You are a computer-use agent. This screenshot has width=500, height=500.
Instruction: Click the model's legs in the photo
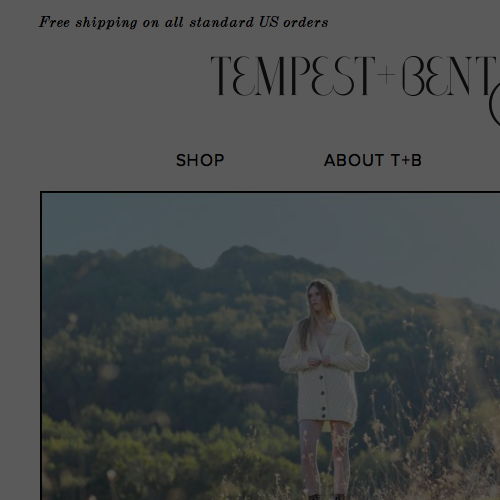[325, 462]
